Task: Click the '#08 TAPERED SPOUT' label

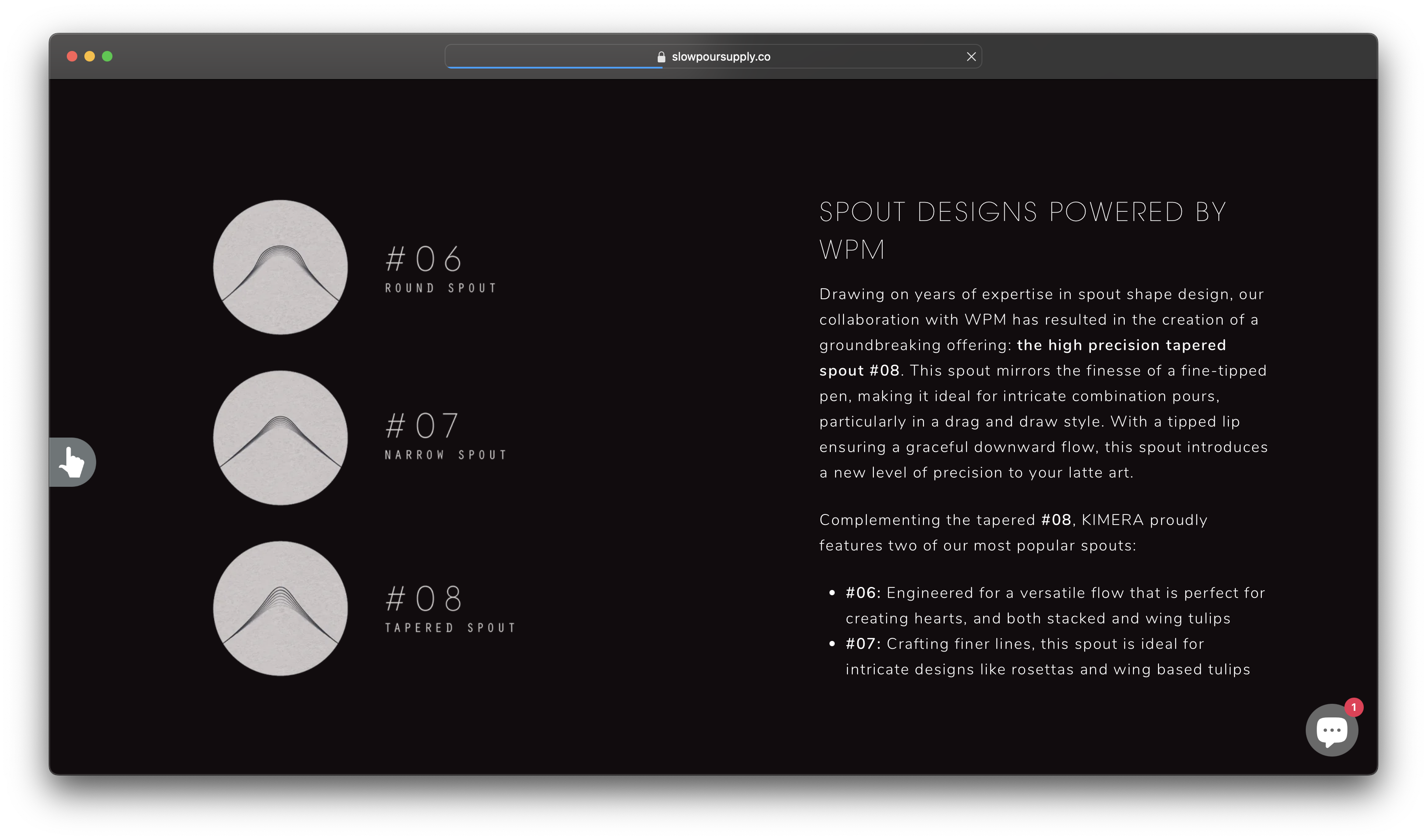Action: coord(449,608)
